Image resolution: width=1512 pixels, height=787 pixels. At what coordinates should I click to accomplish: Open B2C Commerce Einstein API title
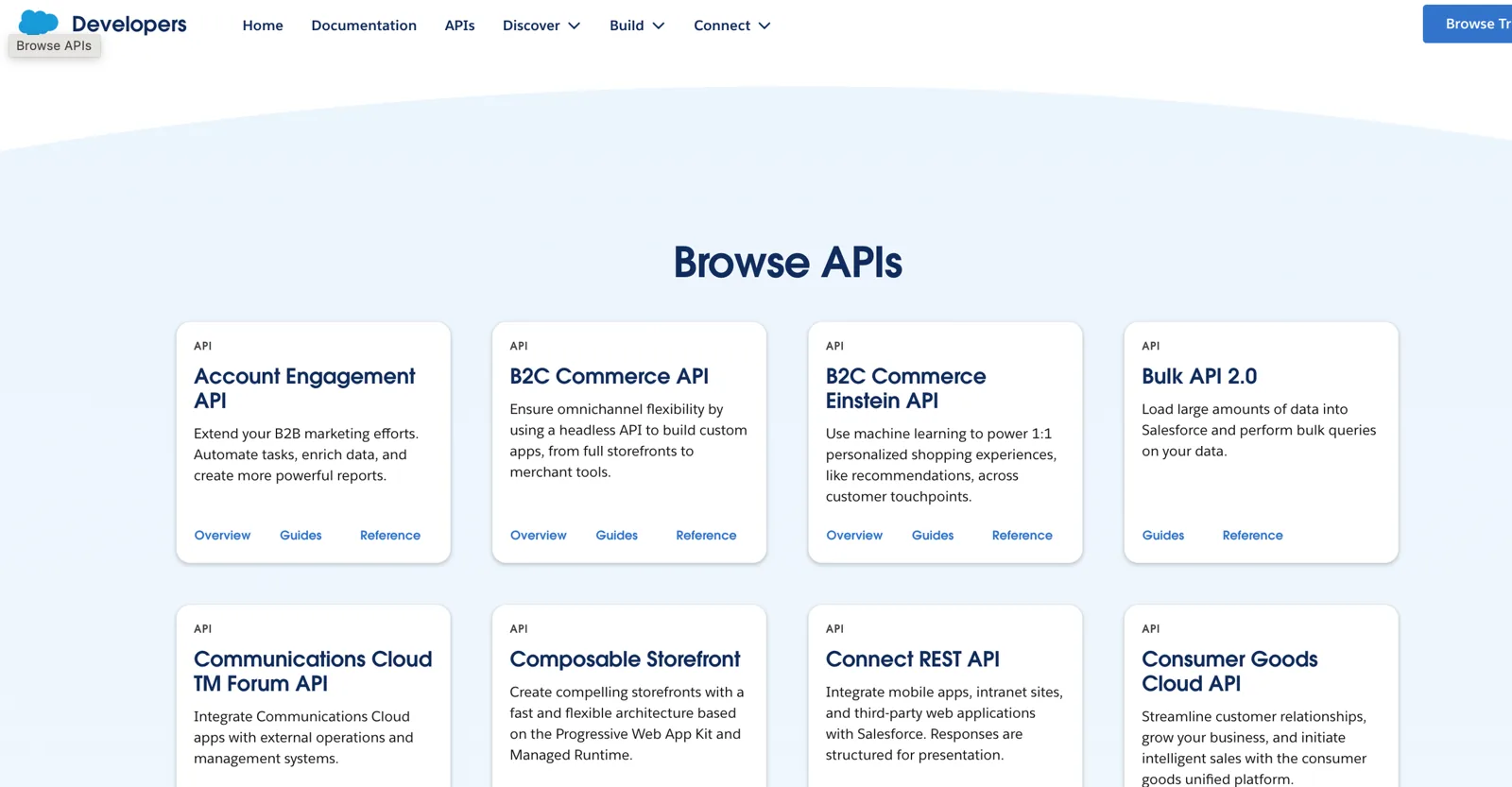[x=905, y=388]
